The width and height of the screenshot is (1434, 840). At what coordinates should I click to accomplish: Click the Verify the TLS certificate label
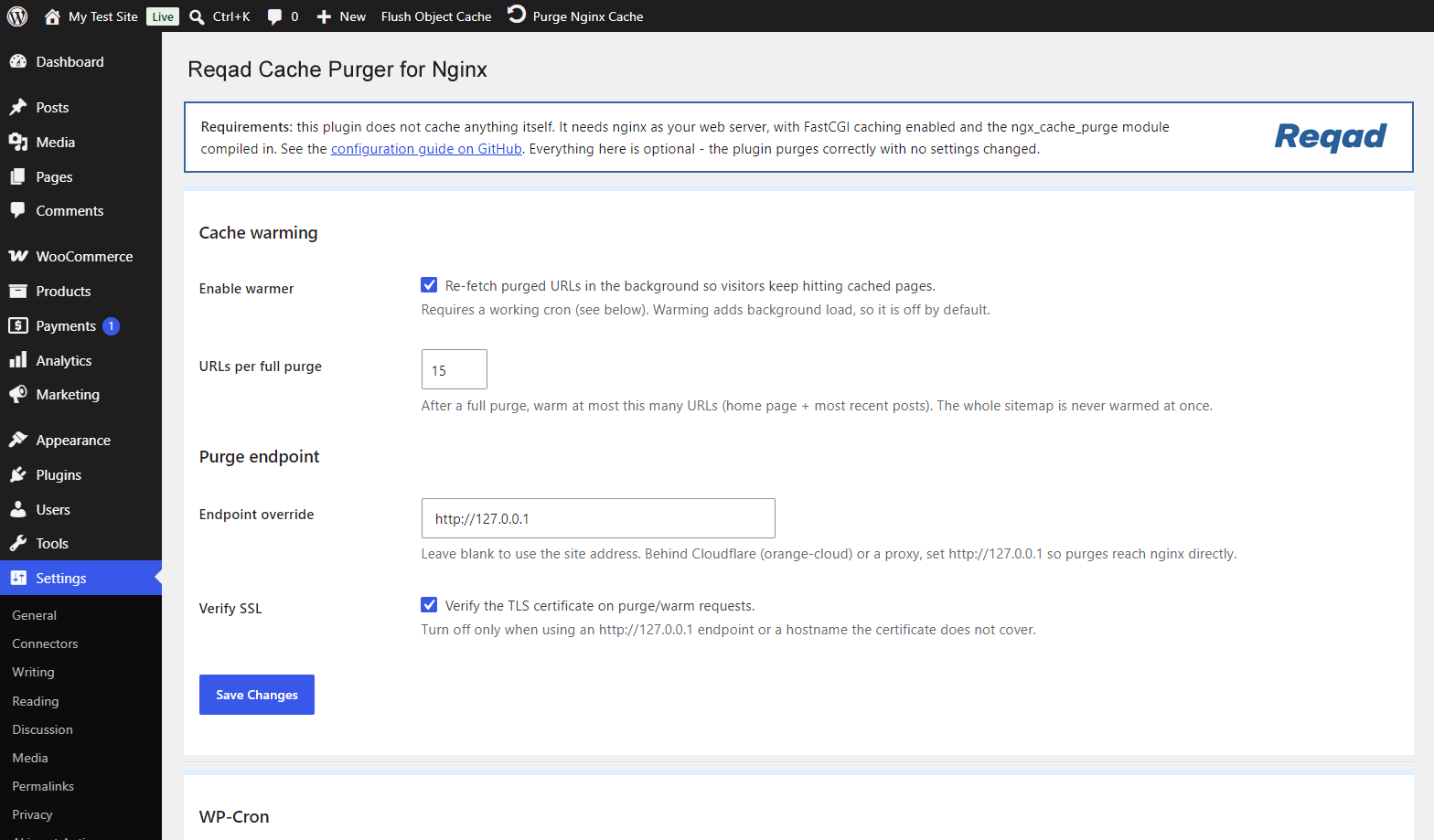click(x=600, y=605)
